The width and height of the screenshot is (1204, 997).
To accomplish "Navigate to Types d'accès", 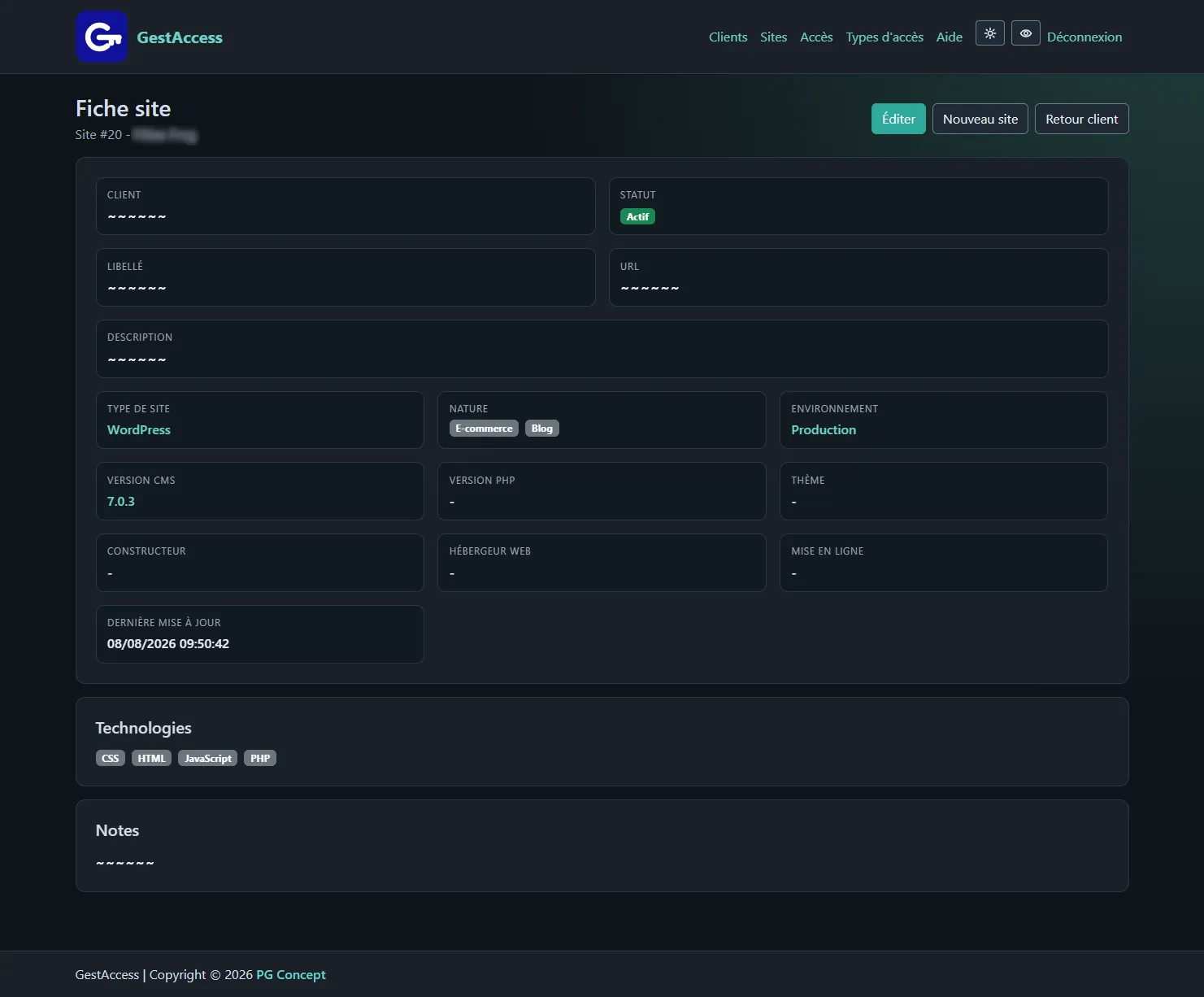I will (x=885, y=37).
